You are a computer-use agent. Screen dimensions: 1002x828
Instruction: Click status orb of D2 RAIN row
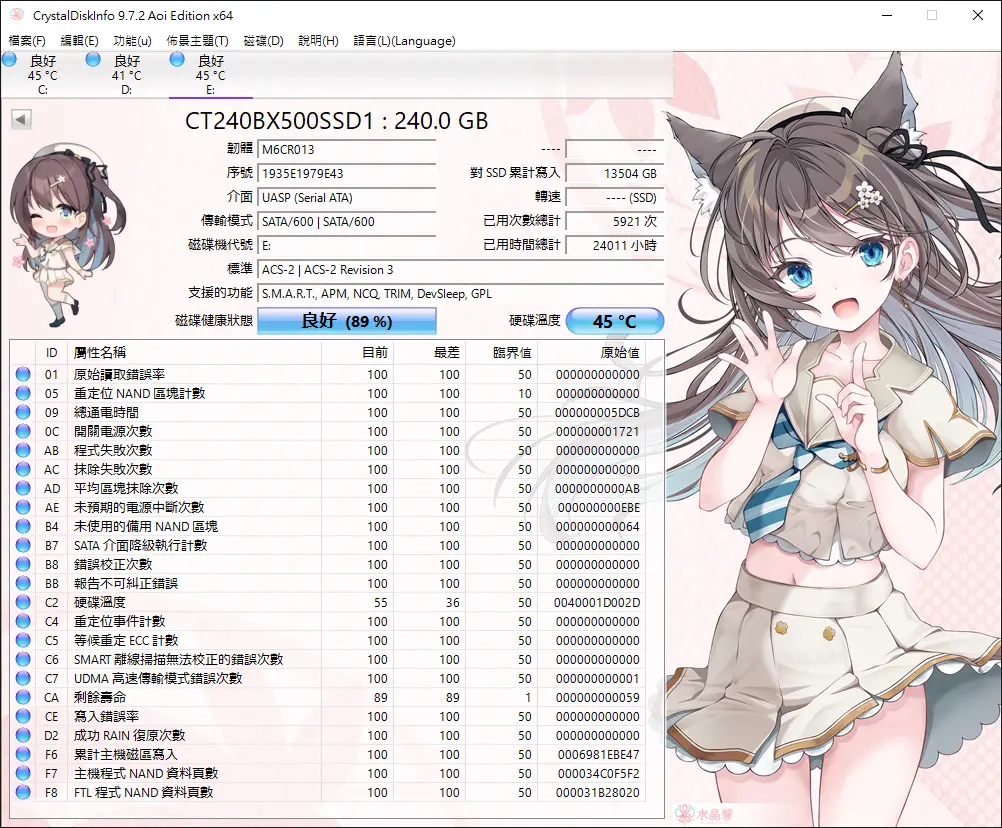click(23, 735)
